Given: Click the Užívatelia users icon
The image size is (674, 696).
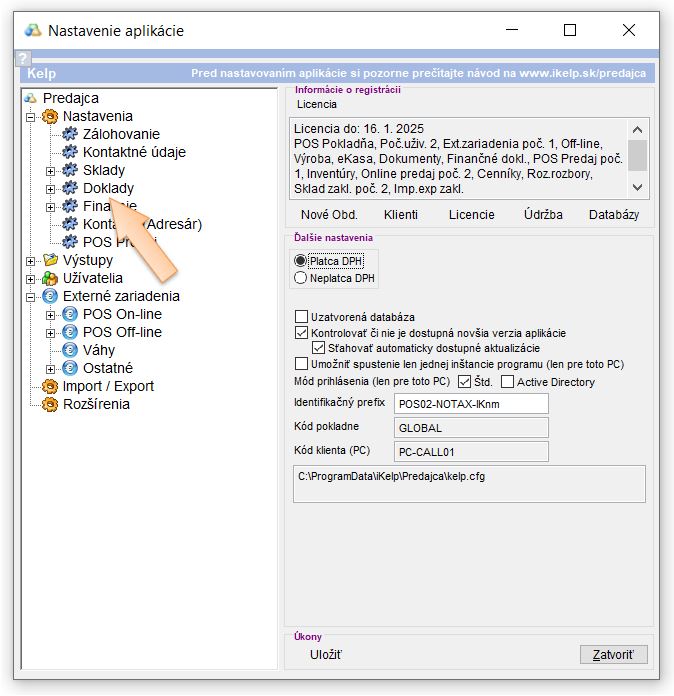Looking at the screenshot, I should tap(50, 278).
